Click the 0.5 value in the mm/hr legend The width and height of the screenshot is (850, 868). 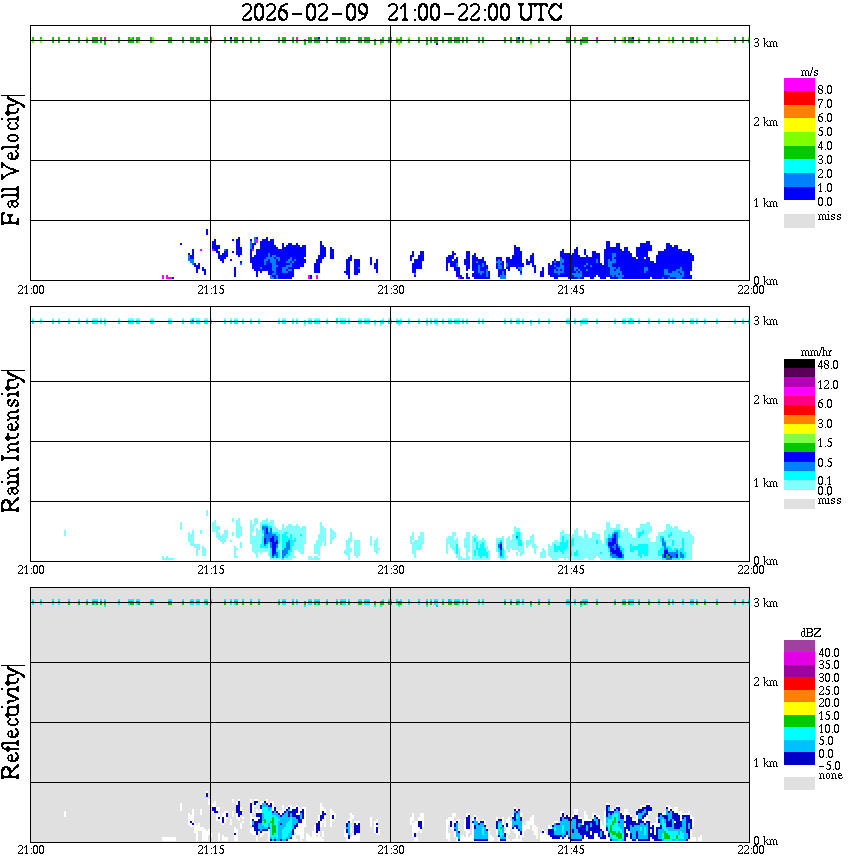click(825, 463)
